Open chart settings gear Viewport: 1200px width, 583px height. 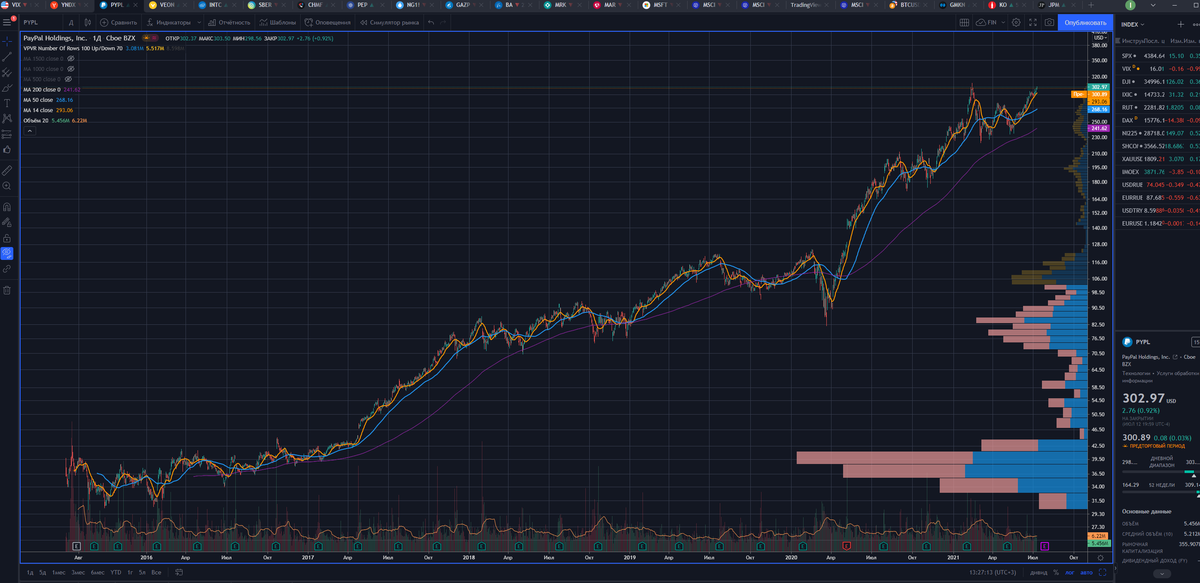(x=1016, y=21)
